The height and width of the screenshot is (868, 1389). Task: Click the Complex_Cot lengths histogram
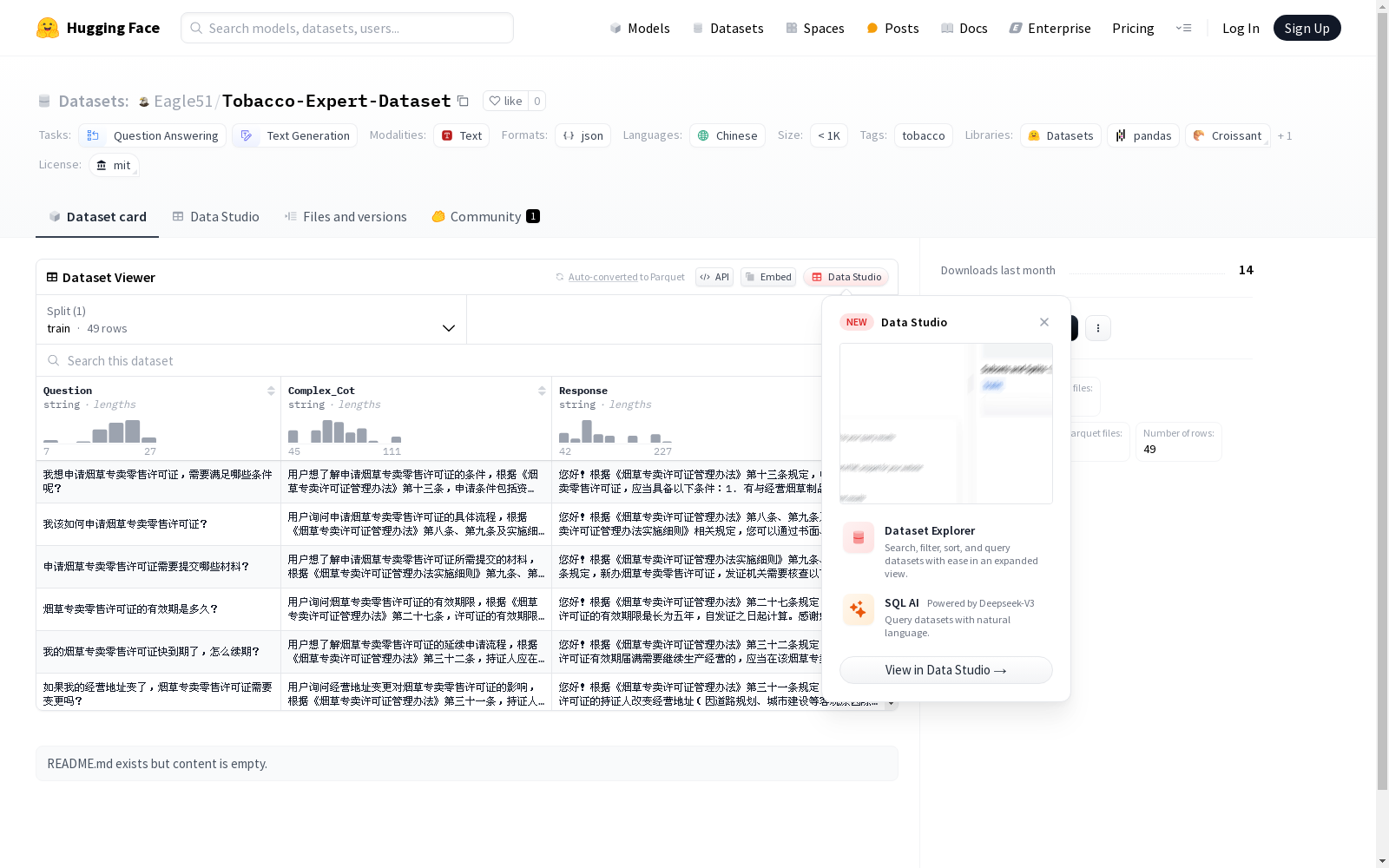click(345, 431)
